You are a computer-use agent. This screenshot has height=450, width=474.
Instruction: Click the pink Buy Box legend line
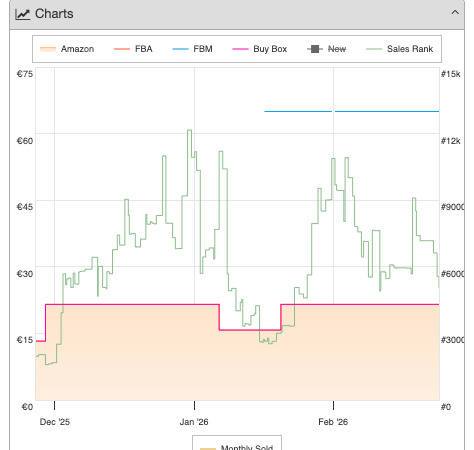click(240, 49)
